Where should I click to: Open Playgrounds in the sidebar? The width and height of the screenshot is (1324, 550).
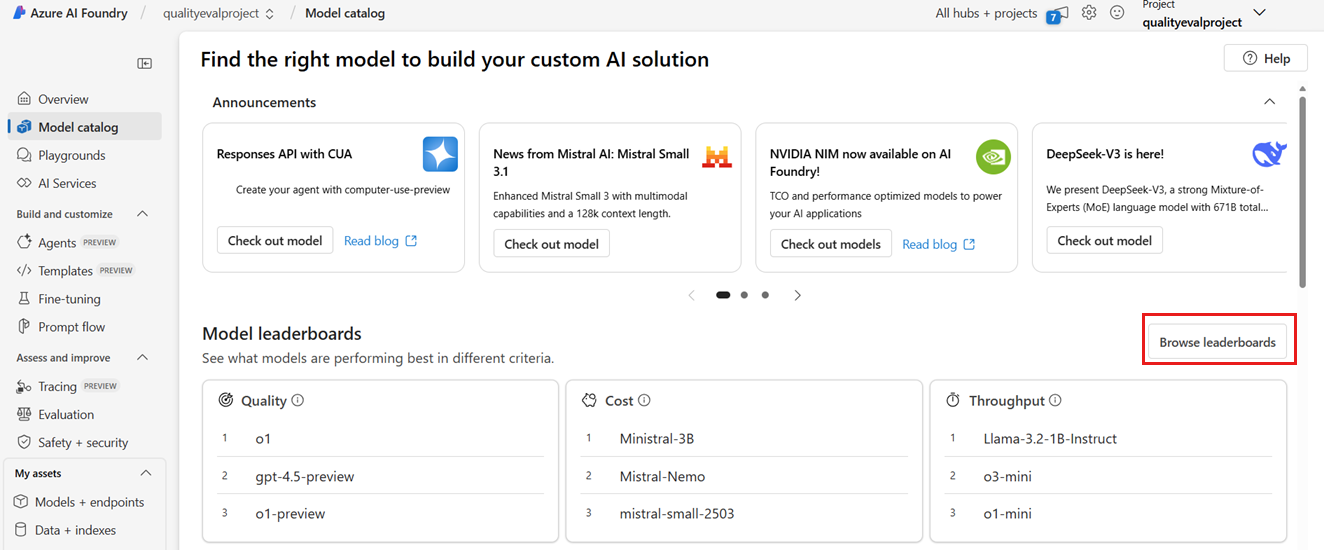click(x=71, y=155)
